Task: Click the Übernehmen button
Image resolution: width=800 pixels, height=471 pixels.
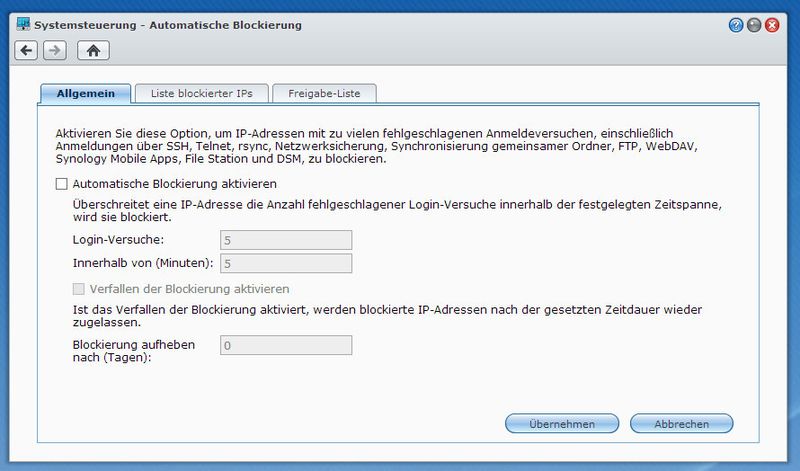Action: (562, 424)
